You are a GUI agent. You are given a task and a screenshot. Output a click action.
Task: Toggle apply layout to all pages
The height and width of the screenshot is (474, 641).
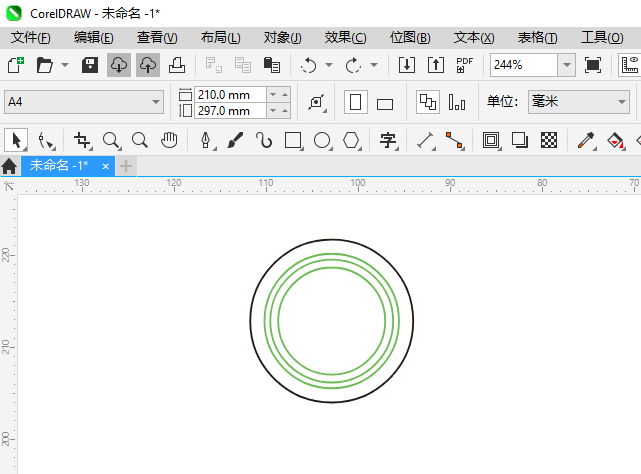pyautogui.click(x=428, y=102)
